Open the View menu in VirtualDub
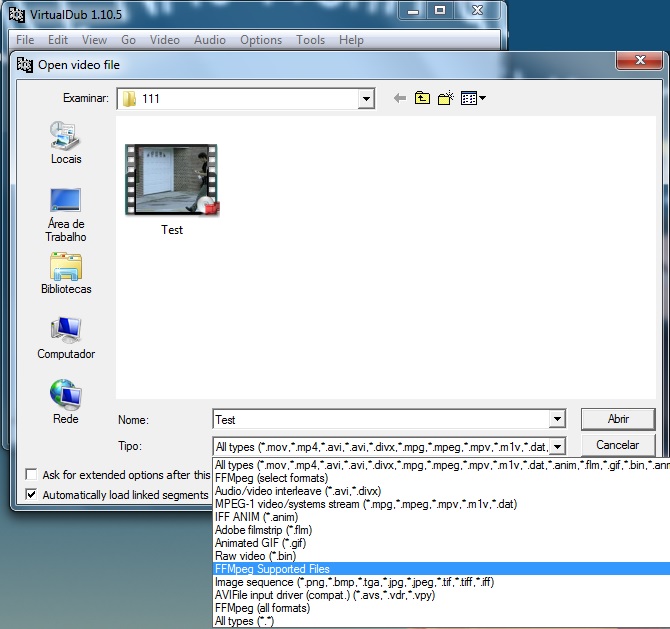This screenshot has height=629, width=670. [x=94, y=40]
